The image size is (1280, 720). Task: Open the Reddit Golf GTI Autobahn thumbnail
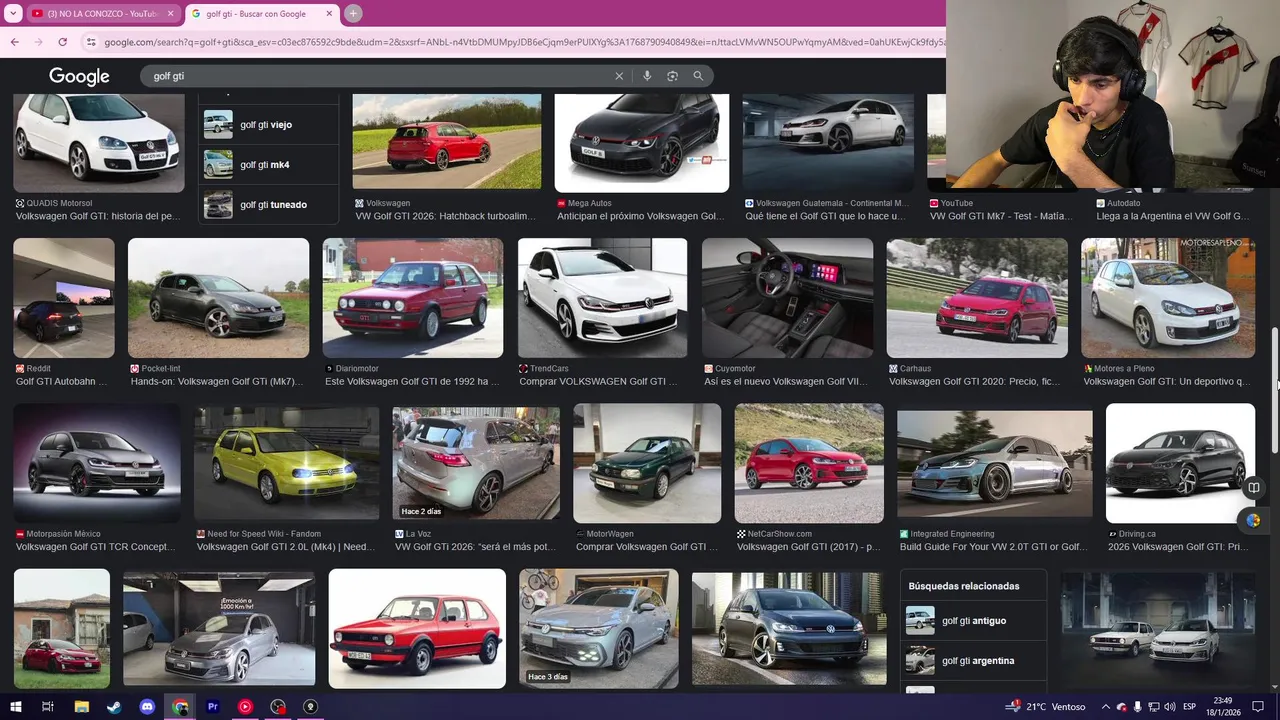[64, 298]
